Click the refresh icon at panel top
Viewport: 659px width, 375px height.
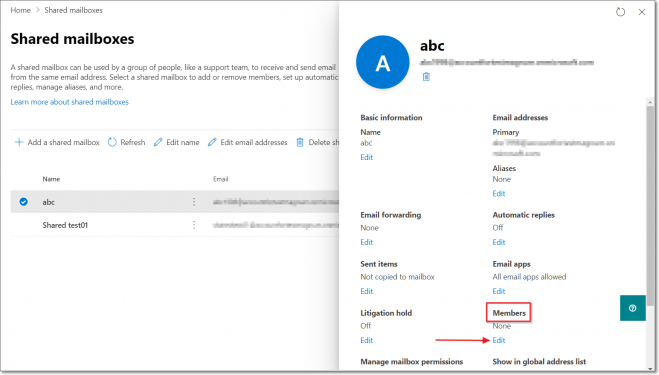(620, 12)
